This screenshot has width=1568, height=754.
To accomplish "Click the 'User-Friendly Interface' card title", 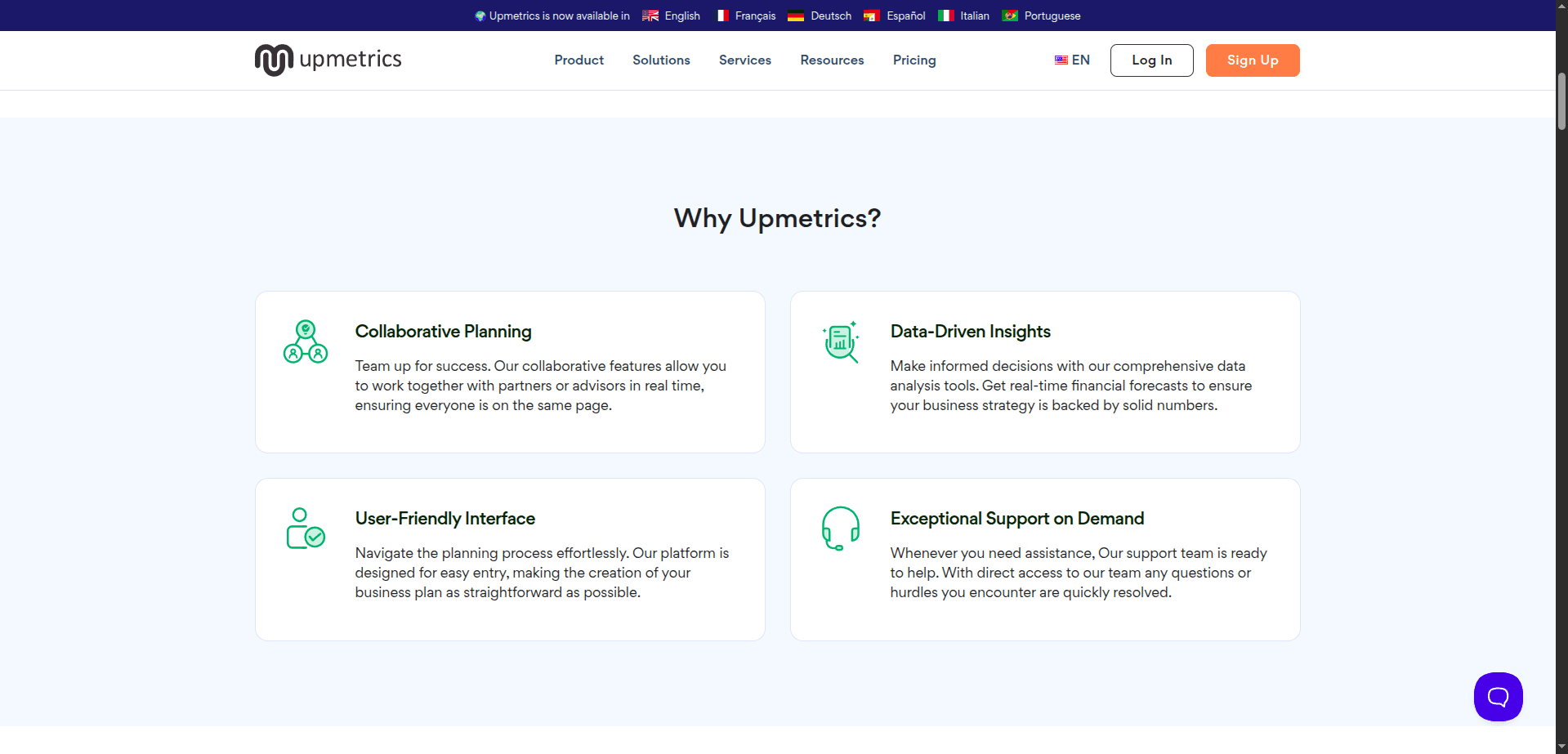I will [444, 519].
